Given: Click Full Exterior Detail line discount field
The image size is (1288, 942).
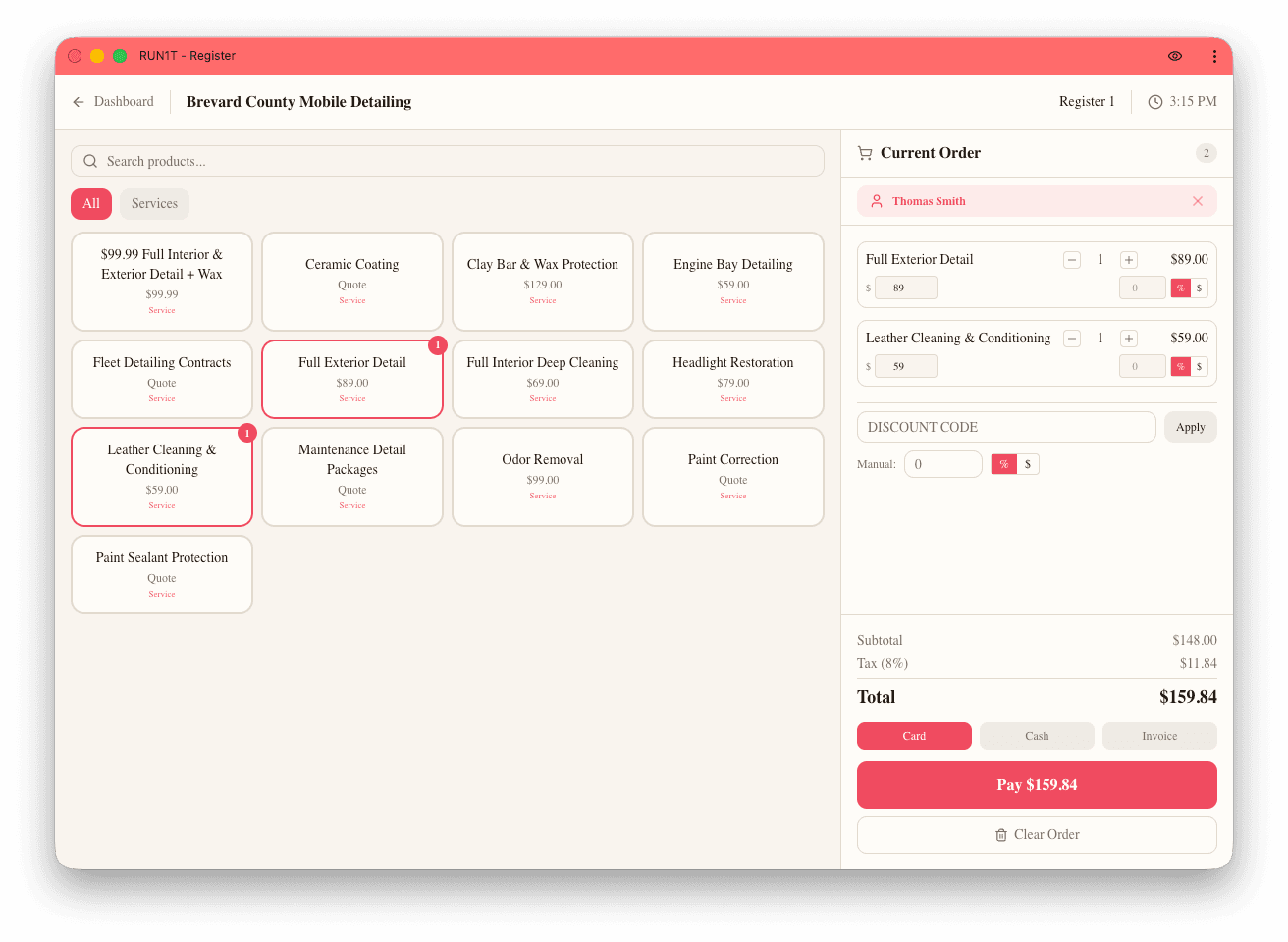Looking at the screenshot, I should [x=1143, y=288].
